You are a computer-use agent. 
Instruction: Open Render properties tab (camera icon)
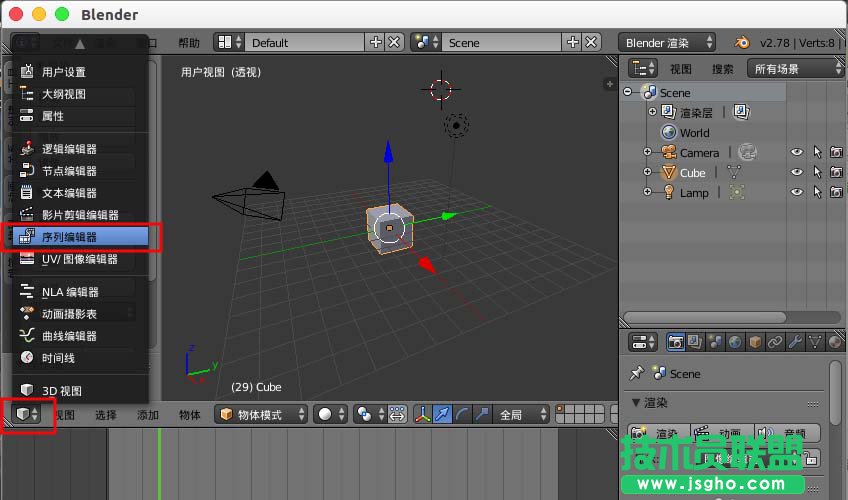point(675,342)
